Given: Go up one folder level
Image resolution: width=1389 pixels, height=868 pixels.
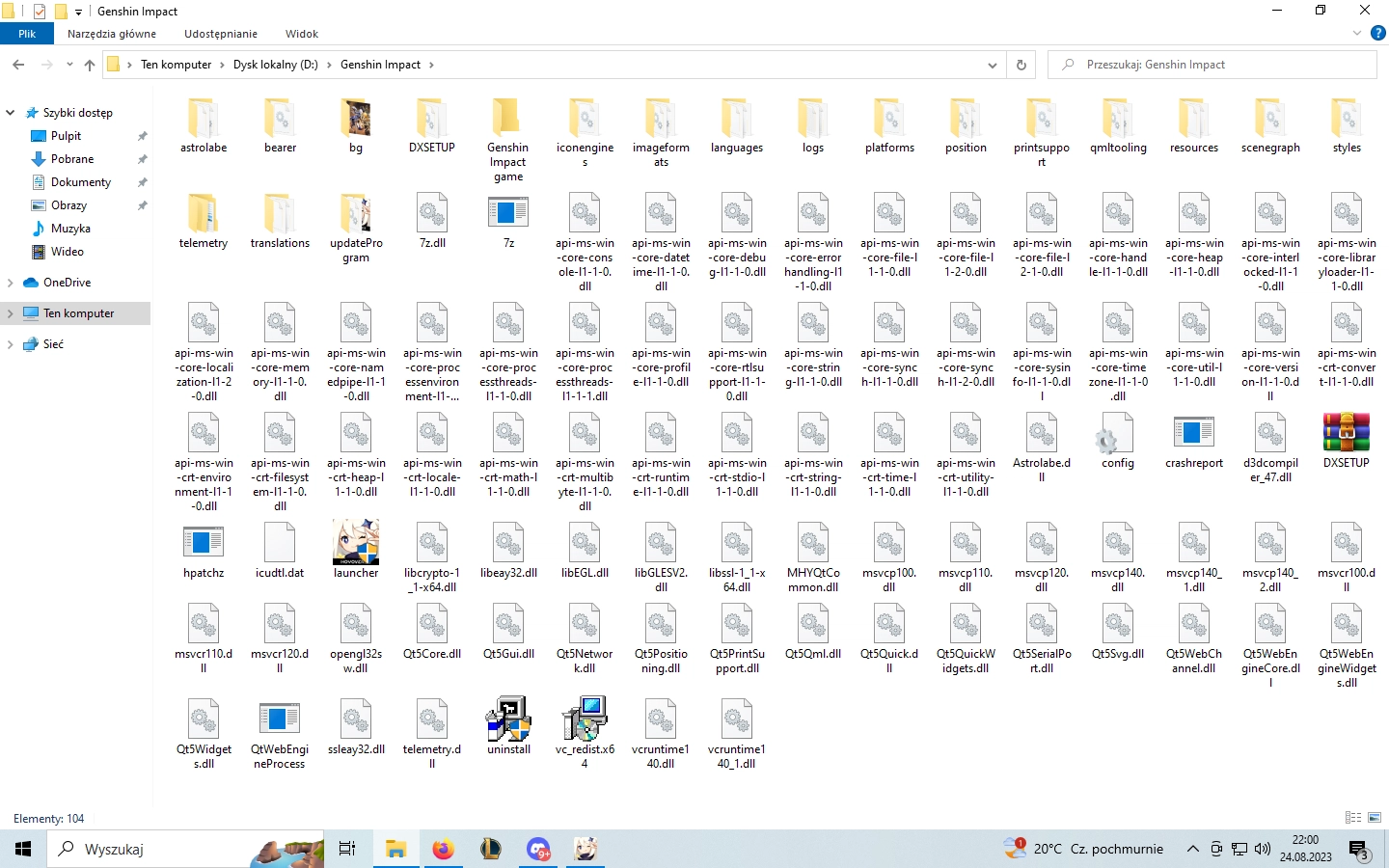Looking at the screenshot, I should [x=90, y=65].
